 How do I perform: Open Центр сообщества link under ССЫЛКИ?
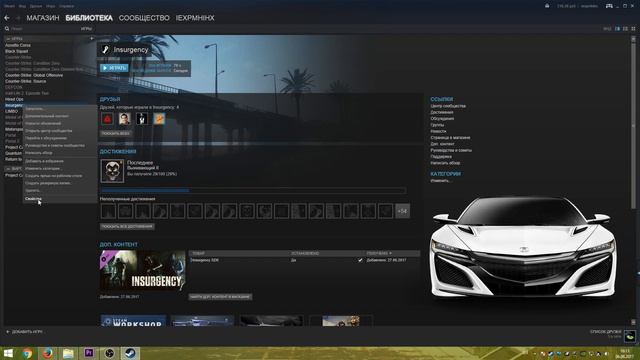[x=448, y=106]
